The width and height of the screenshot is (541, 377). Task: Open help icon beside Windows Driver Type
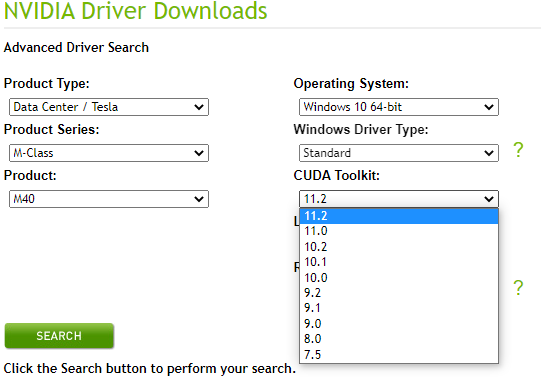click(518, 150)
